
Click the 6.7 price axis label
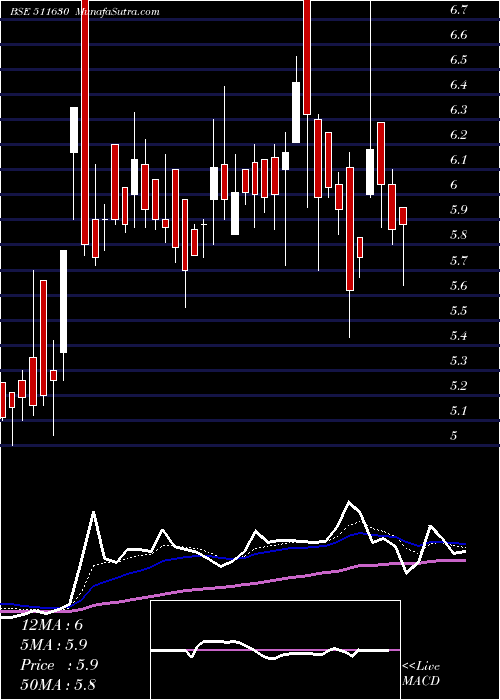pyautogui.click(x=459, y=10)
